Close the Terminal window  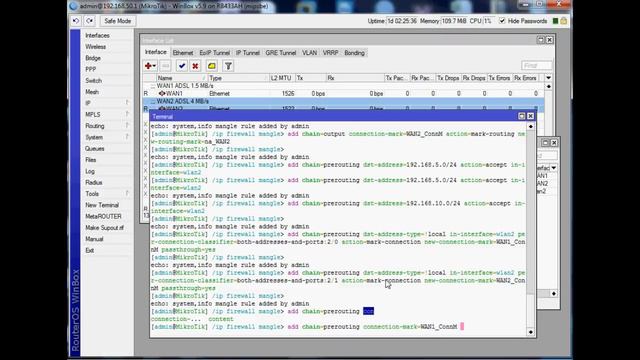[x=530, y=116]
